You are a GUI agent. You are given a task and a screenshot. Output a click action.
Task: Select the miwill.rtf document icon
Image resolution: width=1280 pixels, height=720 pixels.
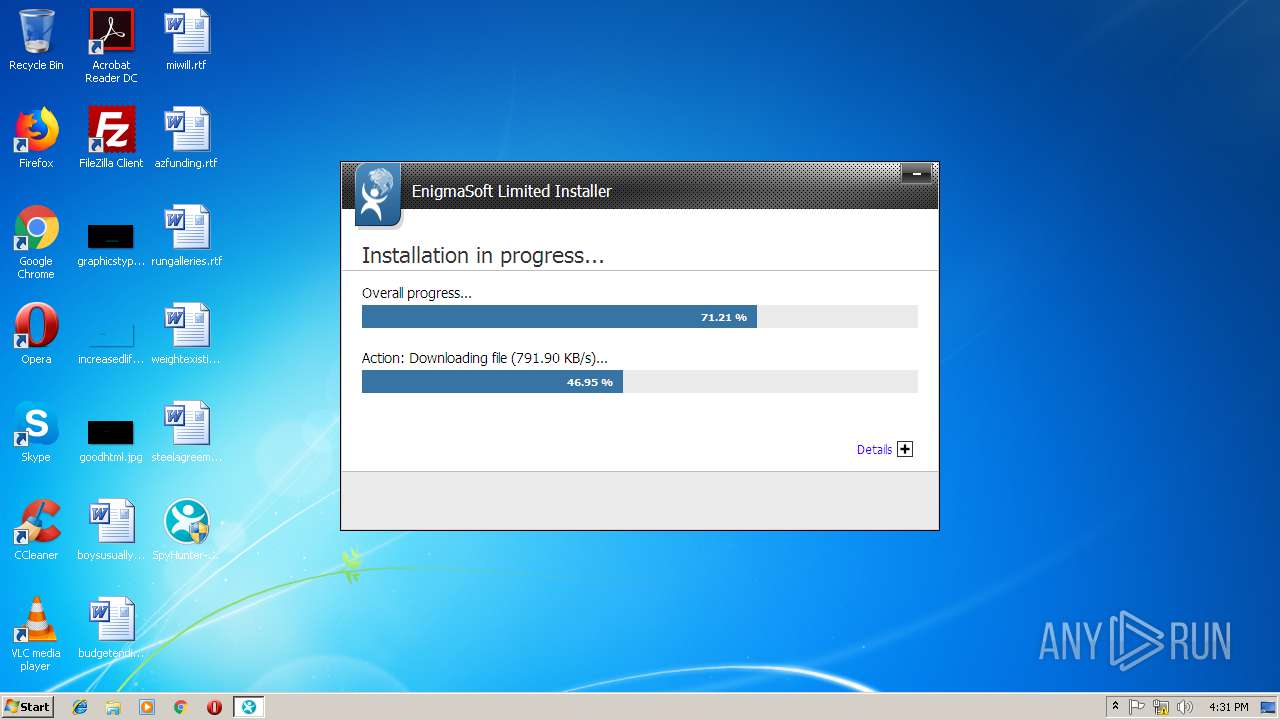[x=186, y=40]
